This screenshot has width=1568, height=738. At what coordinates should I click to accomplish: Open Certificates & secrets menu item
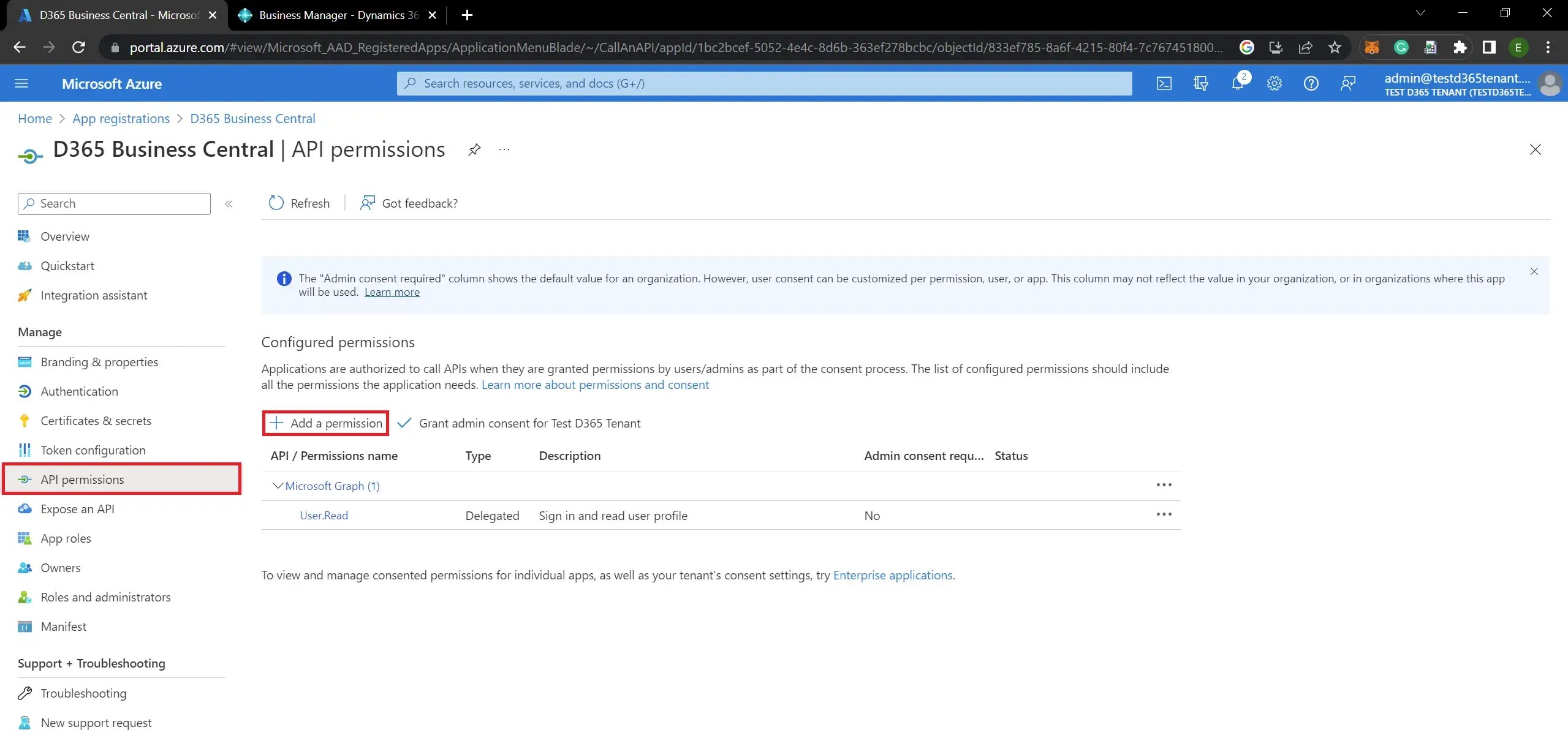pyautogui.click(x=96, y=421)
